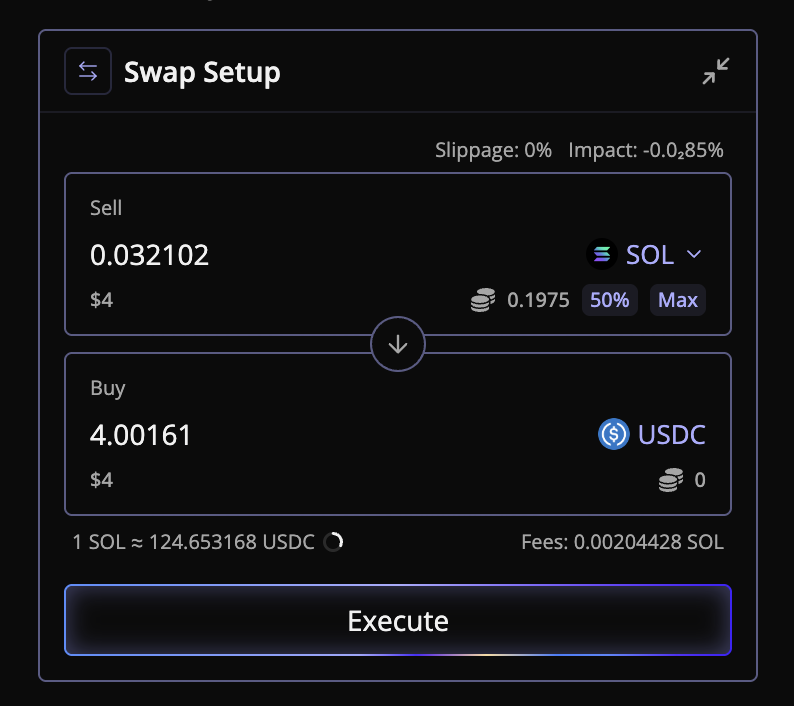This screenshot has width=794, height=706.
Task: Click the Impact percentage label
Action: click(646, 151)
